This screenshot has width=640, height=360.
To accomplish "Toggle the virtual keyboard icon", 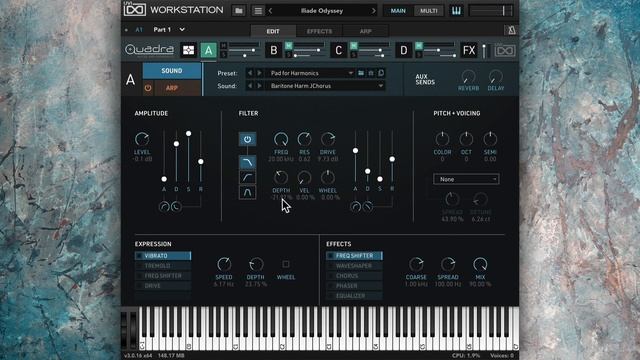I will click(x=456, y=11).
